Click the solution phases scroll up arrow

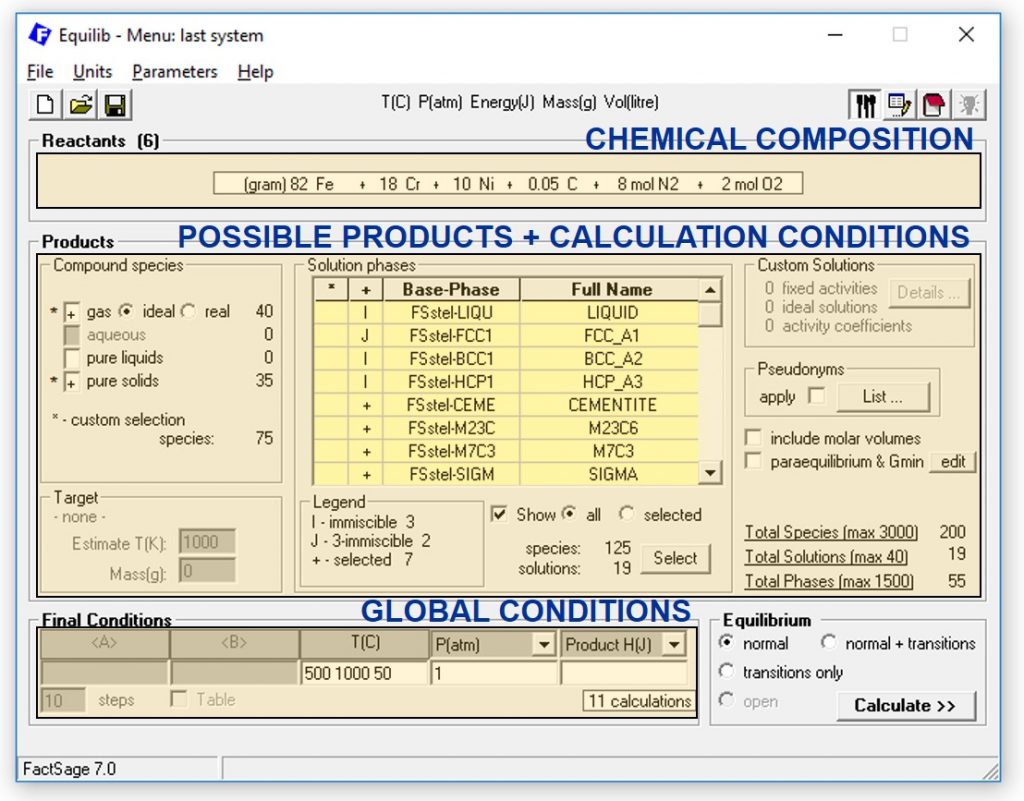click(x=710, y=289)
